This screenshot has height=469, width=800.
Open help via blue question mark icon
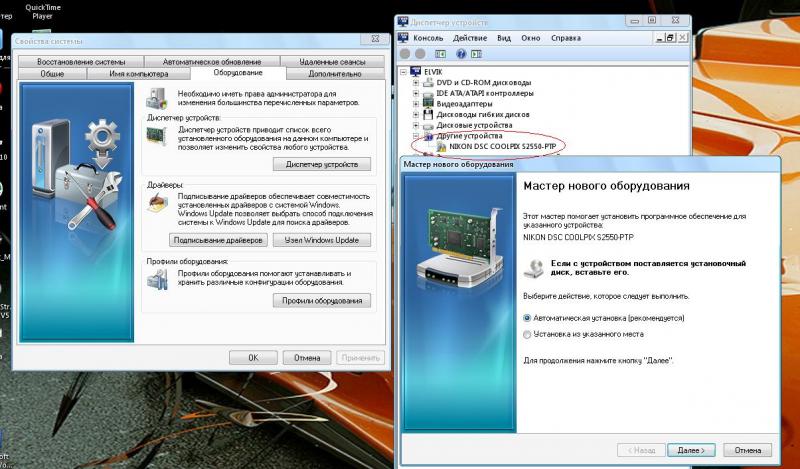461,54
